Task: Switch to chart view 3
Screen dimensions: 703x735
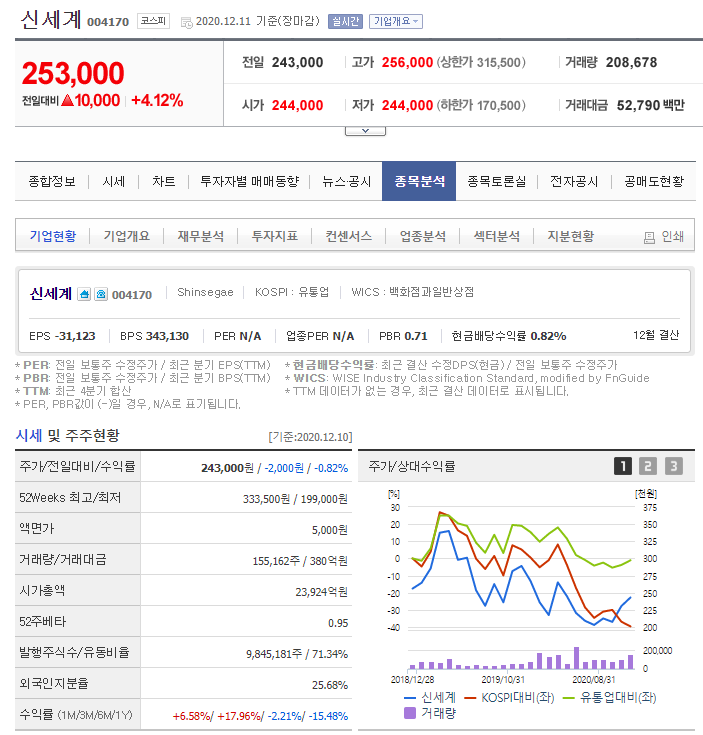Action: click(673, 466)
